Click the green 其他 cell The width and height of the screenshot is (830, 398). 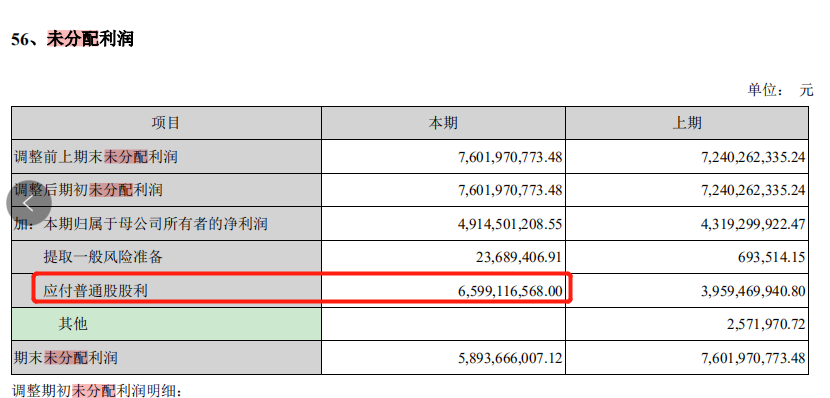pos(166,324)
